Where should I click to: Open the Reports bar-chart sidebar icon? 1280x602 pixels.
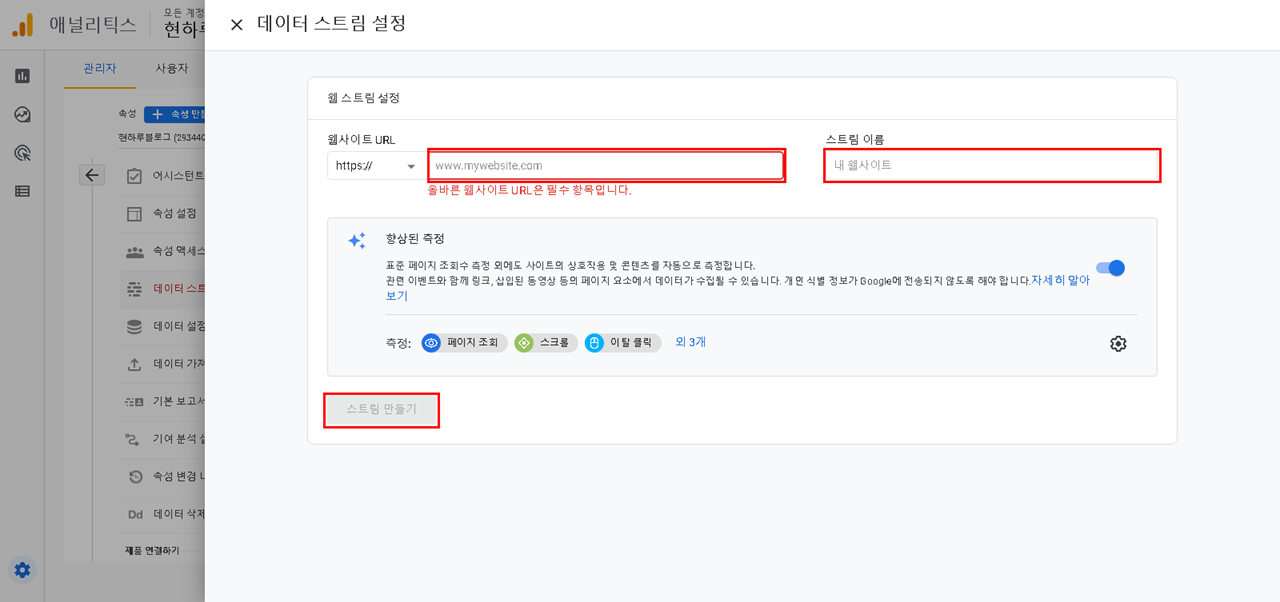(x=22, y=76)
